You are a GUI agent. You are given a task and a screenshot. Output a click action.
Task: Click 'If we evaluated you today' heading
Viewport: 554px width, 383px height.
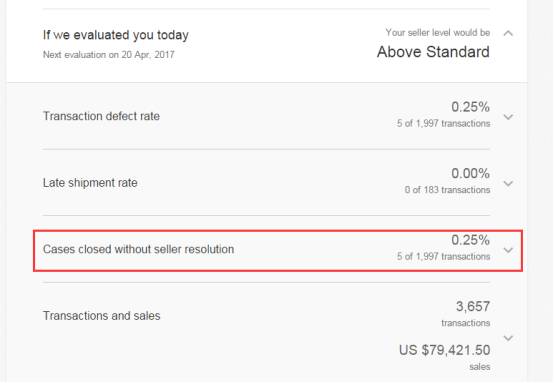[116, 35]
